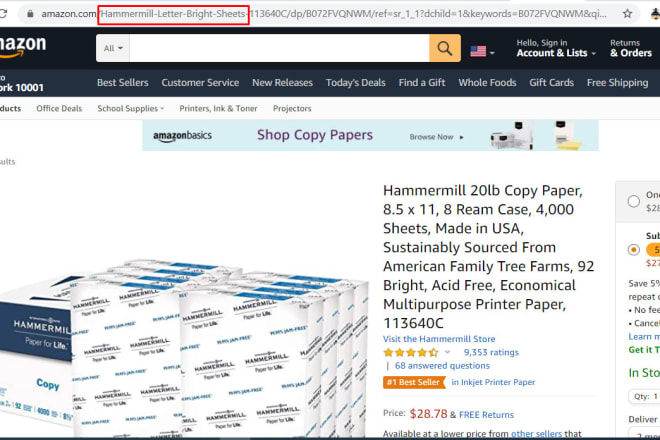Viewport: 660px width, 440px height.
Task: Click the Amazon logo
Action: tap(22, 46)
